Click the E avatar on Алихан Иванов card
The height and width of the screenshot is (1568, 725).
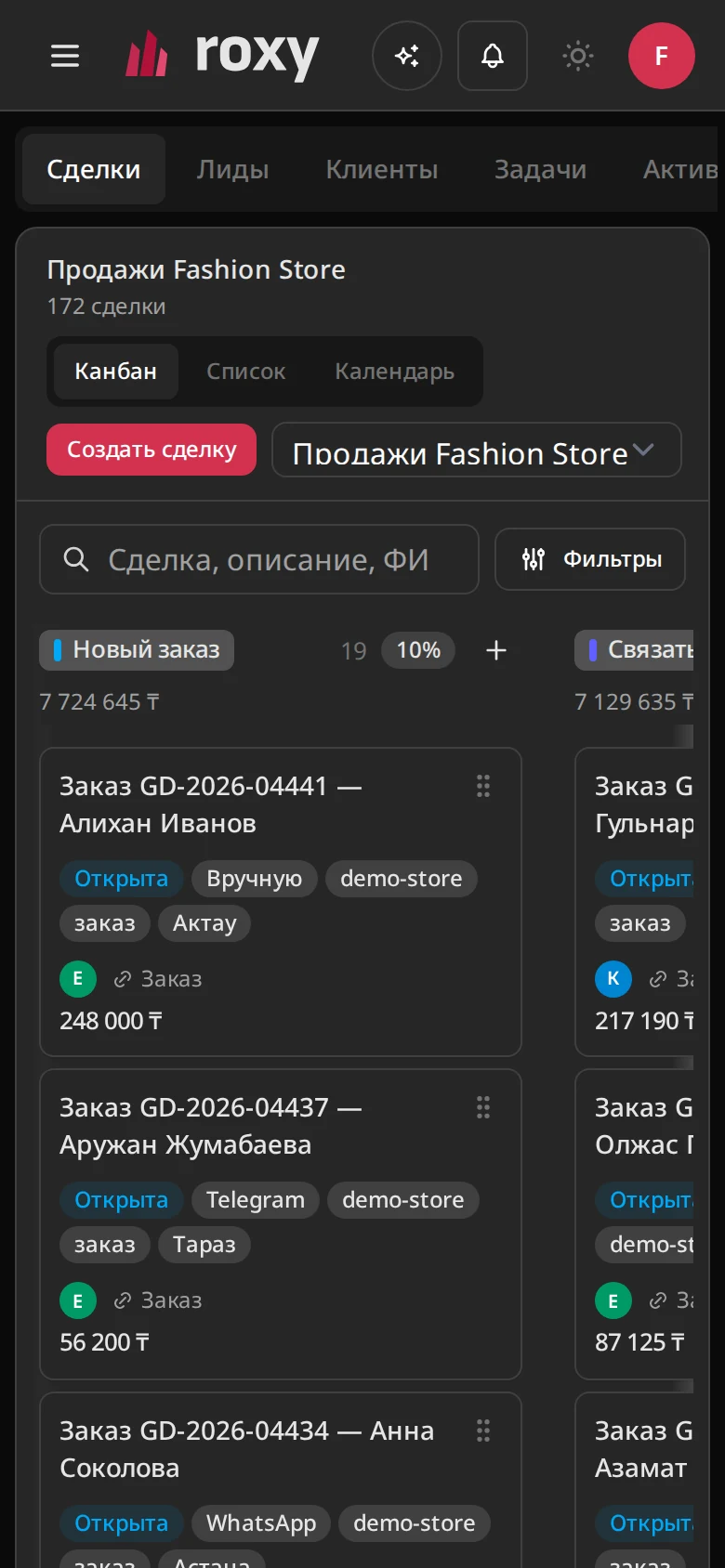coord(78,979)
